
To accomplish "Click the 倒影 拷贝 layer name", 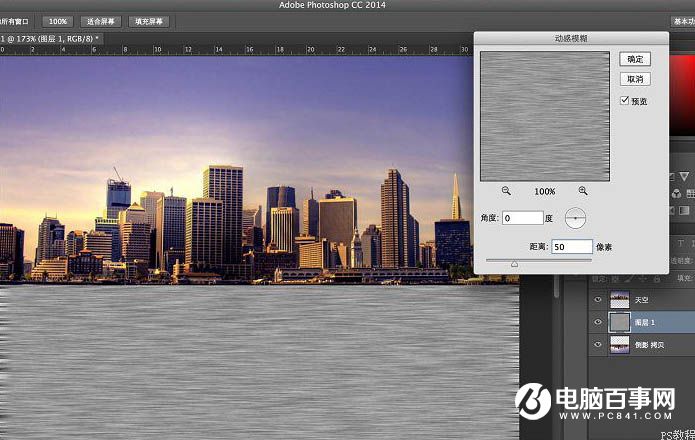I will 649,345.
